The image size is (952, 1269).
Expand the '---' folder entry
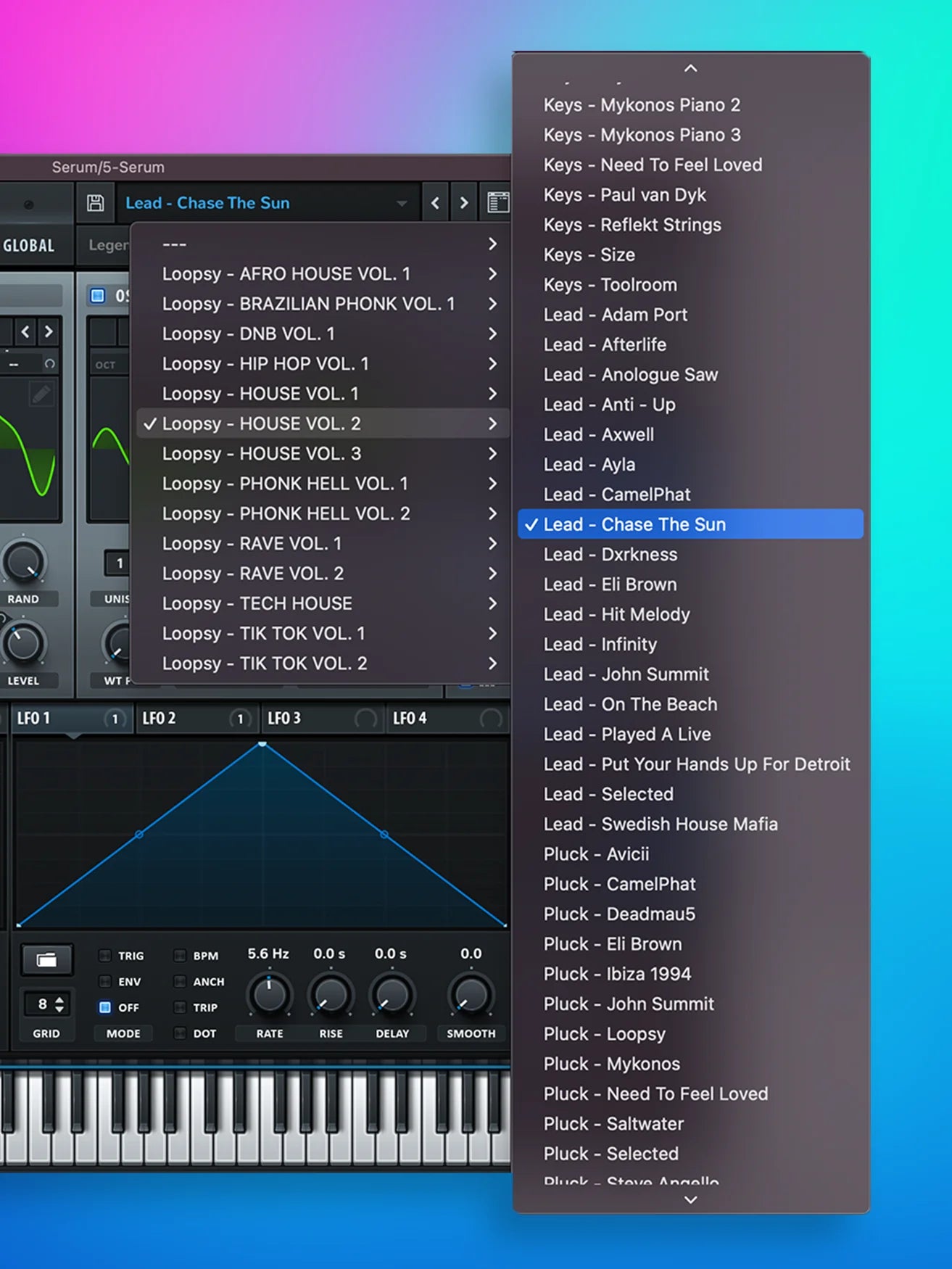coord(323,244)
